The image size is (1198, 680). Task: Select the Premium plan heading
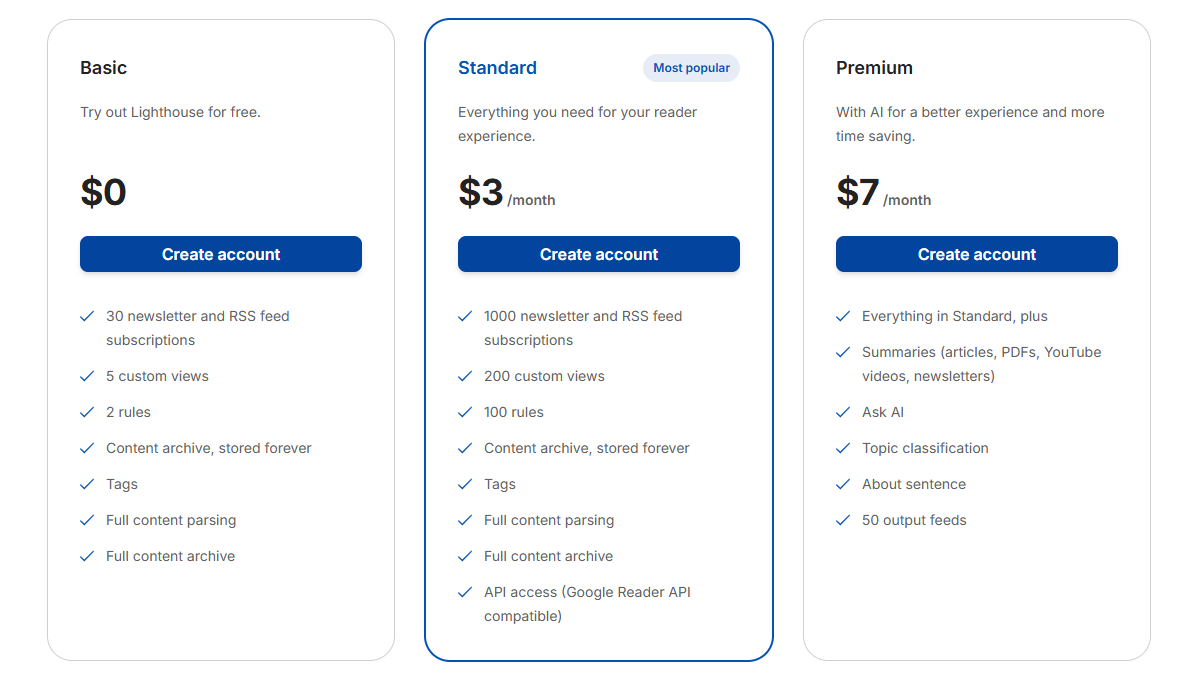[874, 68]
